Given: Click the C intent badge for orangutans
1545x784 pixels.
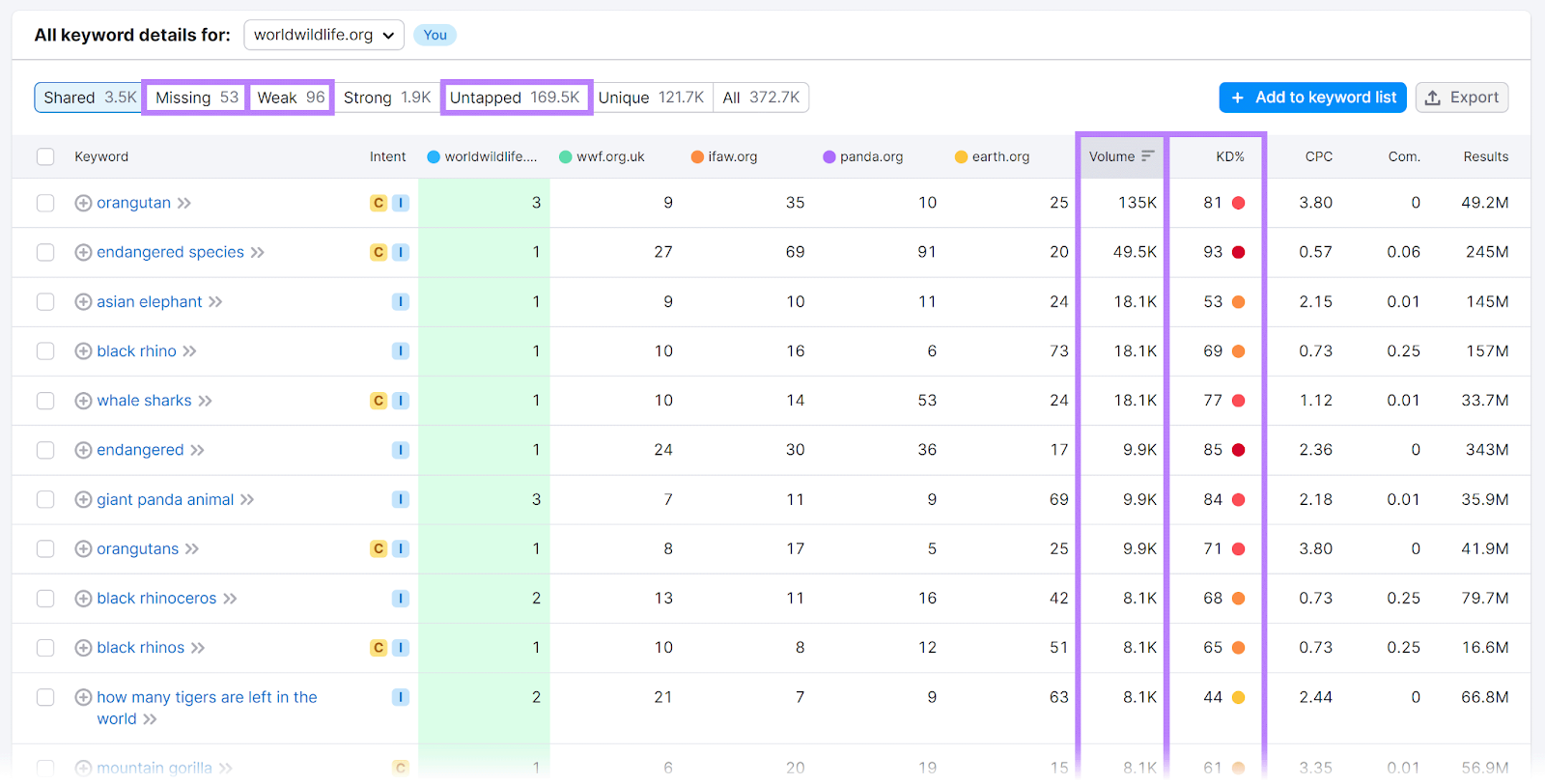Looking at the screenshot, I should [x=379, y=549].
